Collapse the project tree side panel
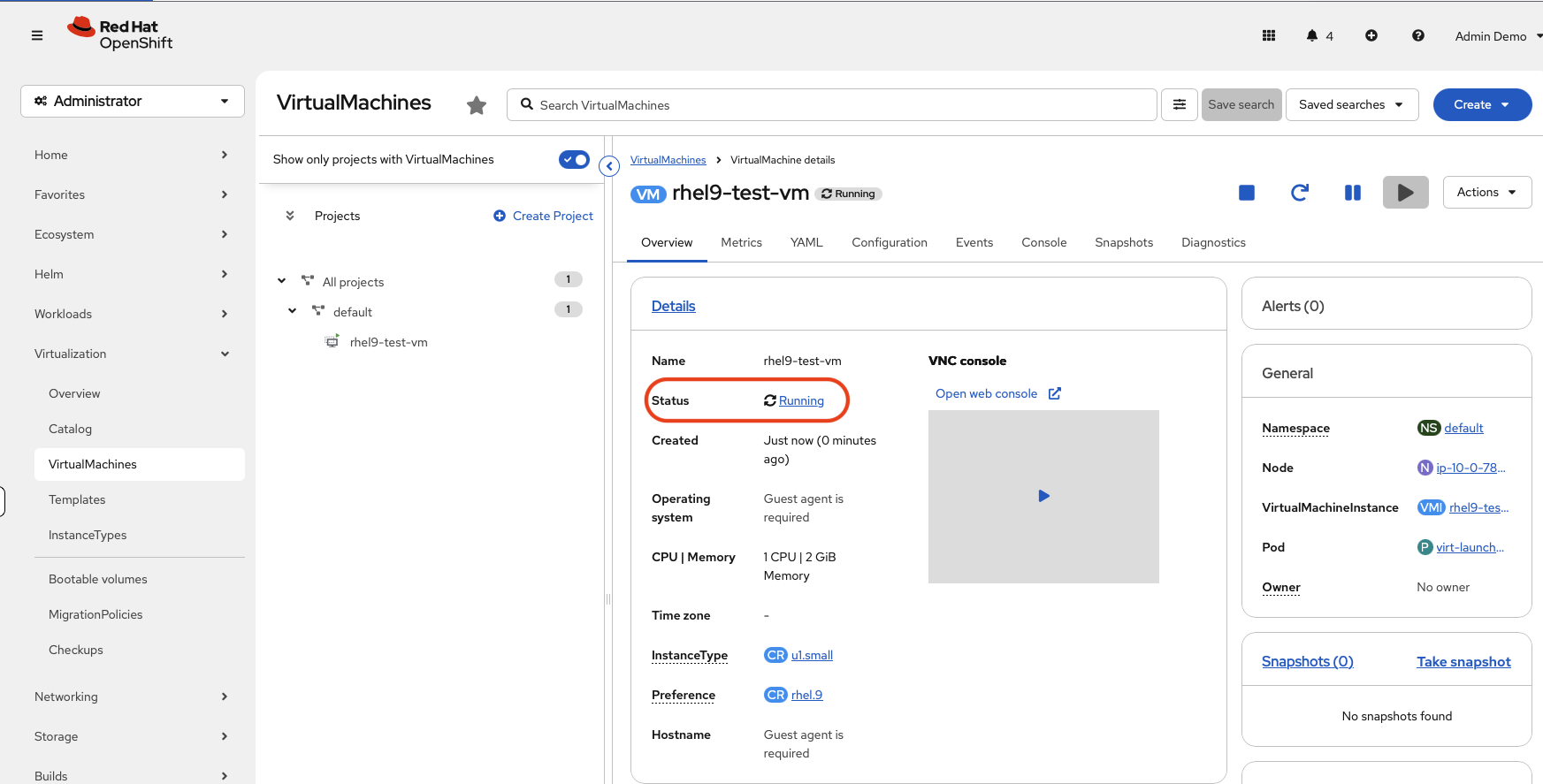This screenshot has height=784, width=1543. coord(609,166)
